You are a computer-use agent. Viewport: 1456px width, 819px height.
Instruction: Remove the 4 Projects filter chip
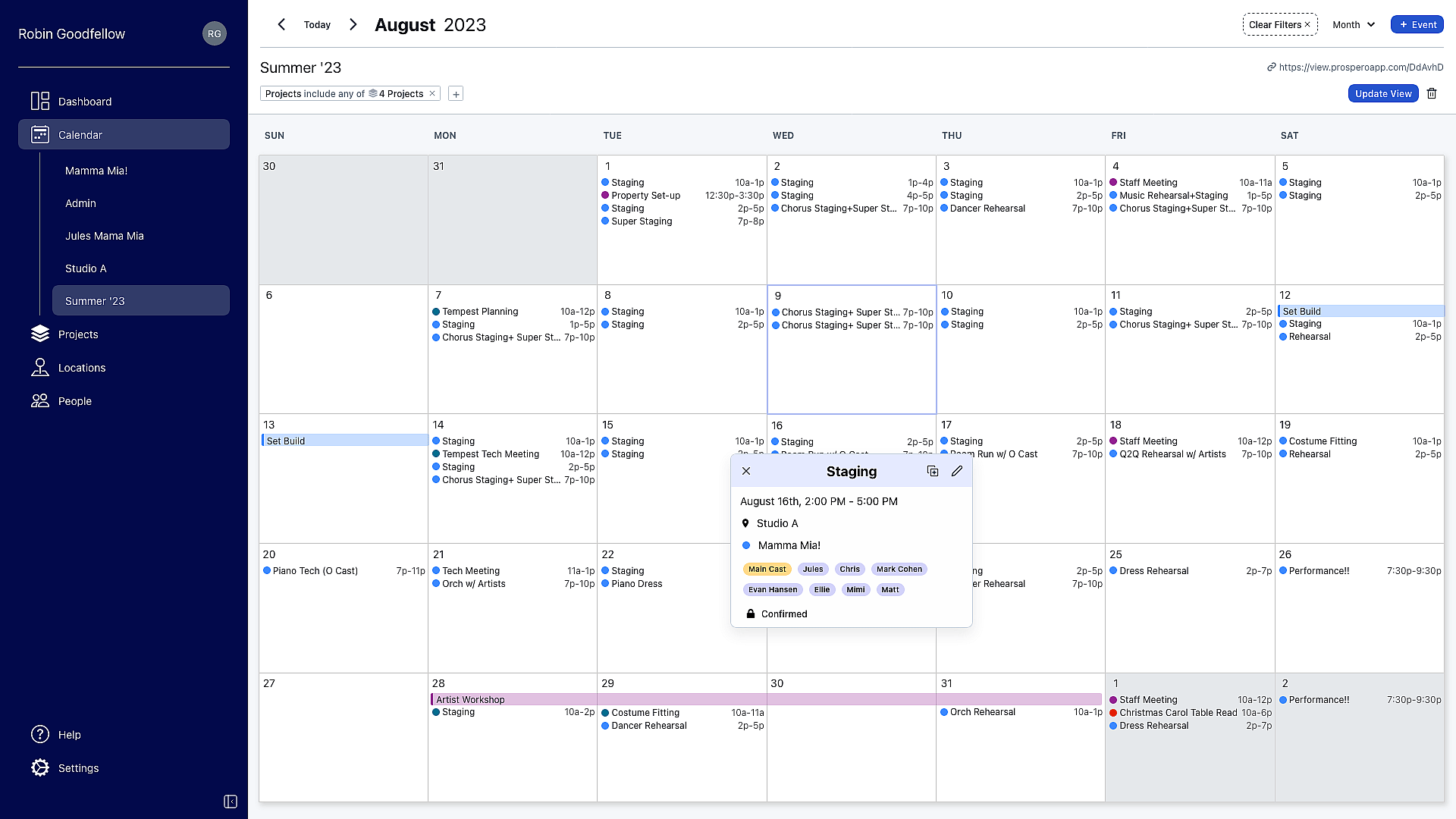432,94
